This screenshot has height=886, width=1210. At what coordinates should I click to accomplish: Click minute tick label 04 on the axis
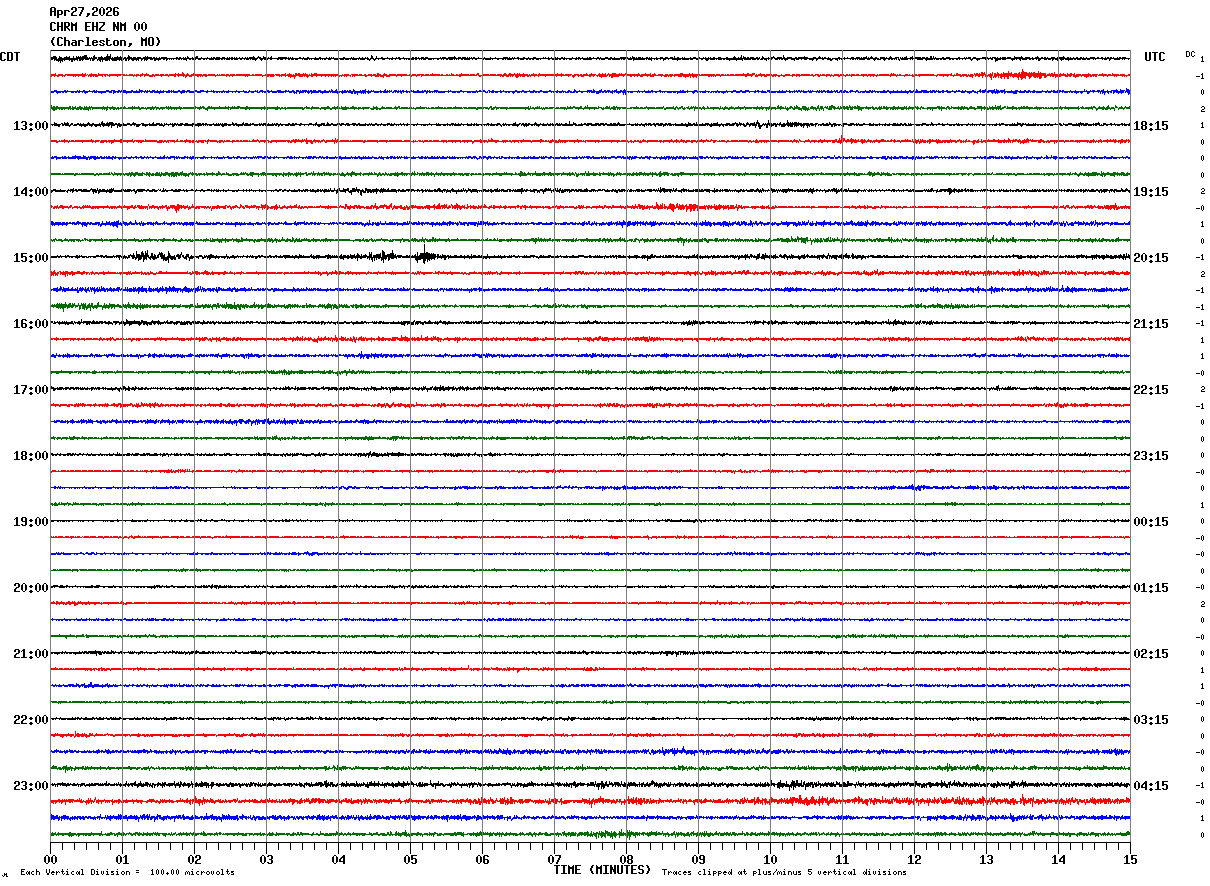[338, 859]
